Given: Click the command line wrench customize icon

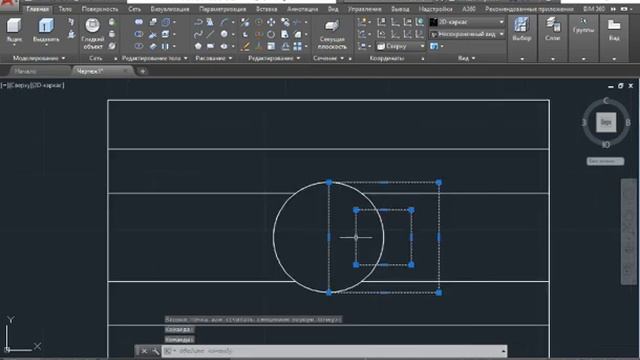Looking at the screenshot, I should point(156,351).
